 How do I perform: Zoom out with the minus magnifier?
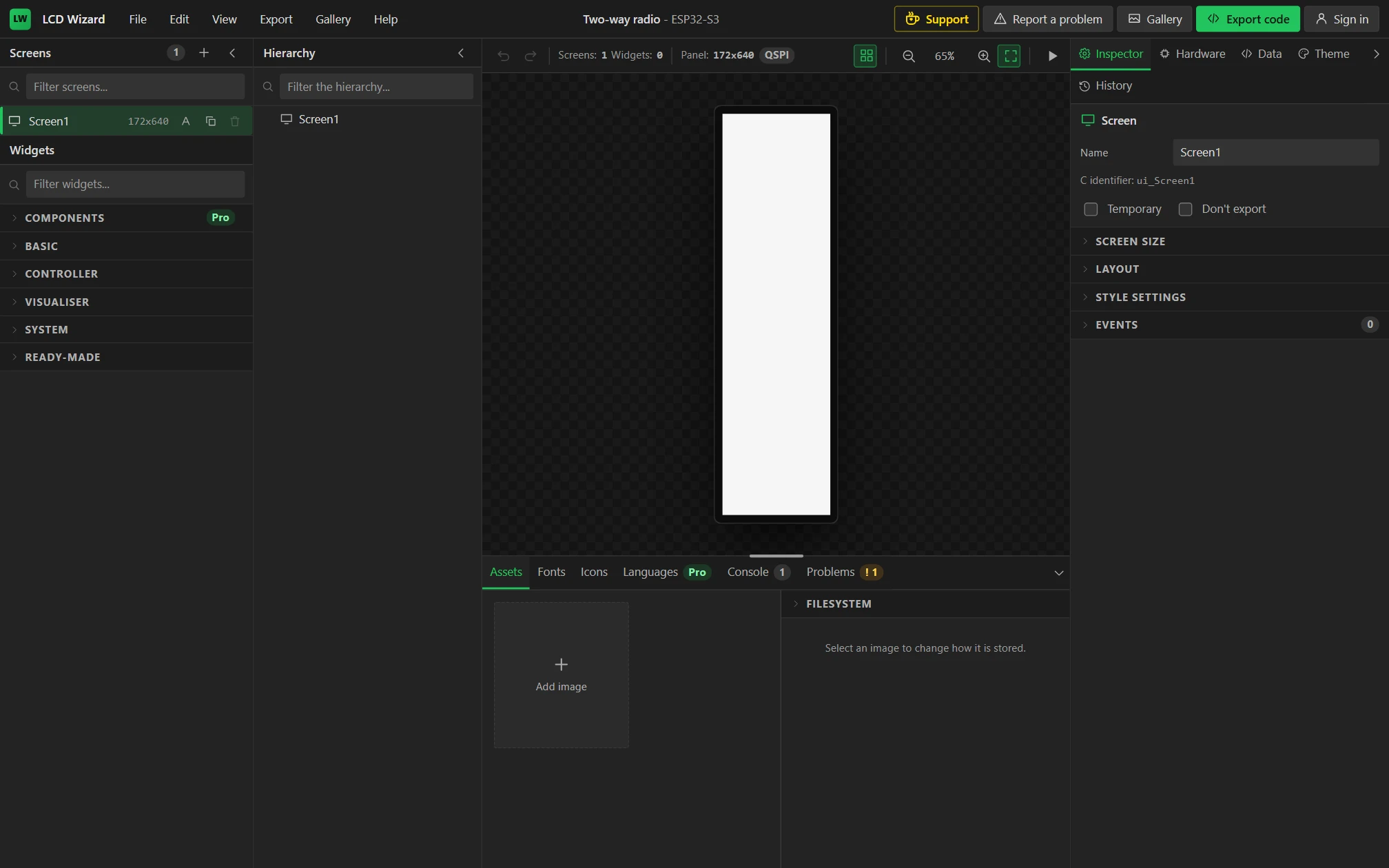(x=909, y=56)
